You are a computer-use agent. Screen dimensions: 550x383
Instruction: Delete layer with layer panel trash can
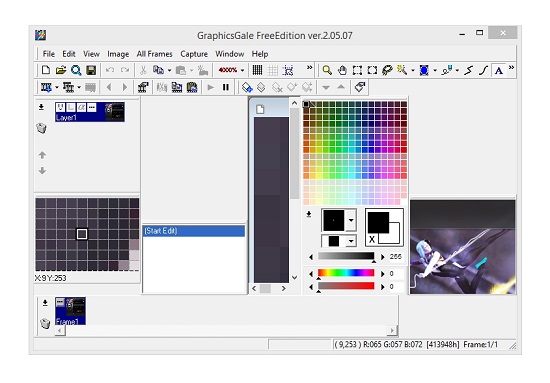[x=41, y=128]
